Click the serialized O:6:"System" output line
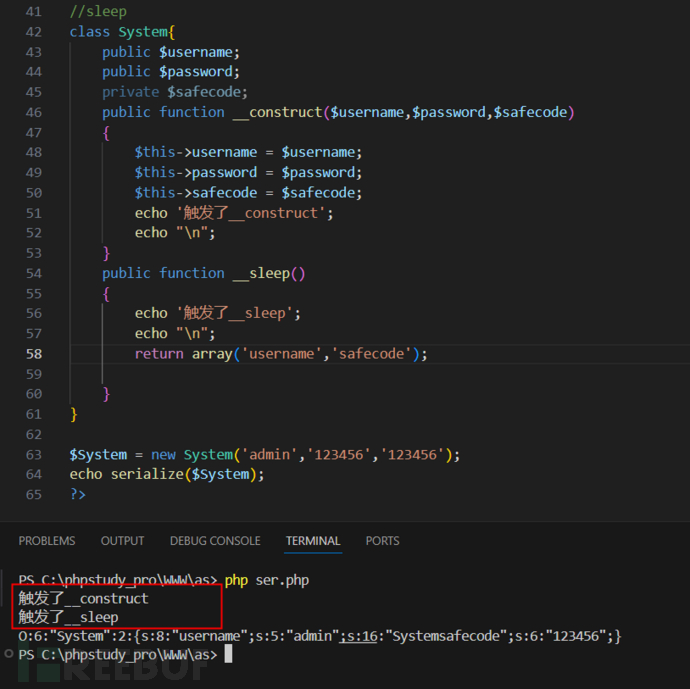This screenshot has width=690, height=689. coord(320,636)
